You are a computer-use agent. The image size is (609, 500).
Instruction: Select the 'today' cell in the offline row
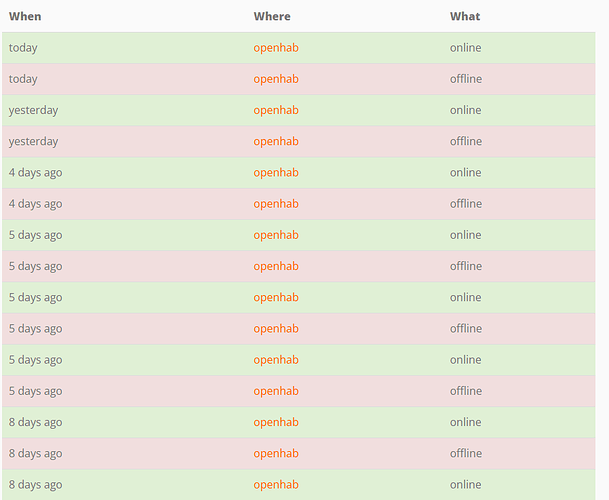23,79
